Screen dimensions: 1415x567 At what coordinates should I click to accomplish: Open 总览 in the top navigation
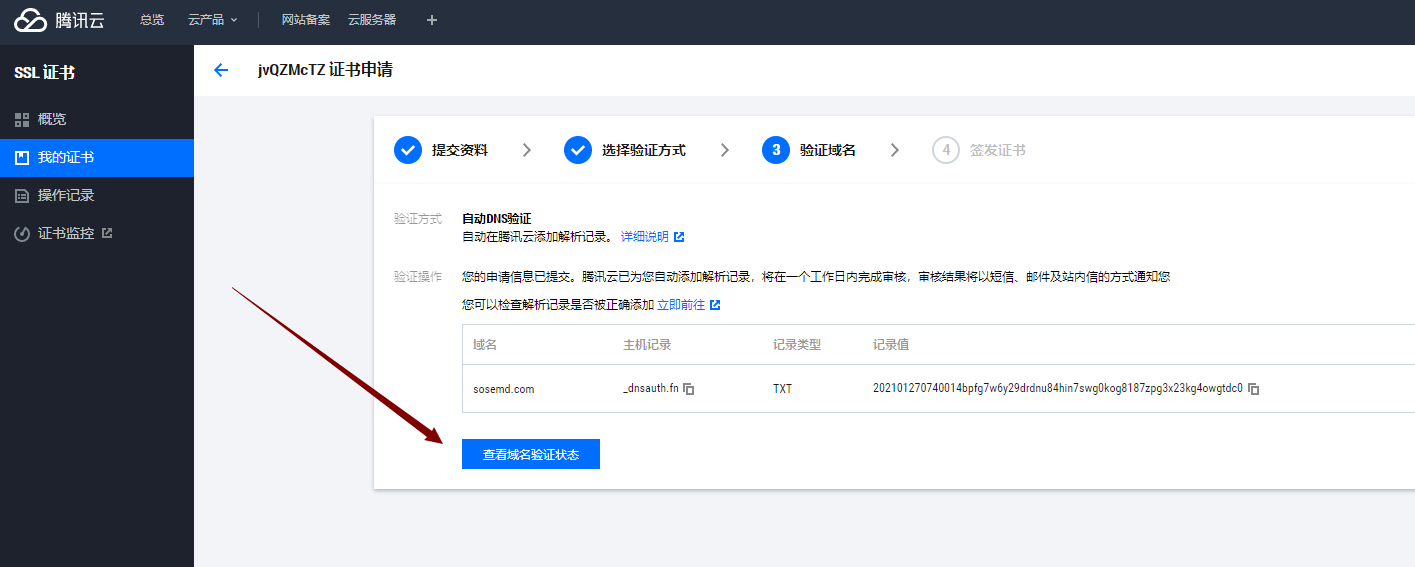click(x=152, y=20)
